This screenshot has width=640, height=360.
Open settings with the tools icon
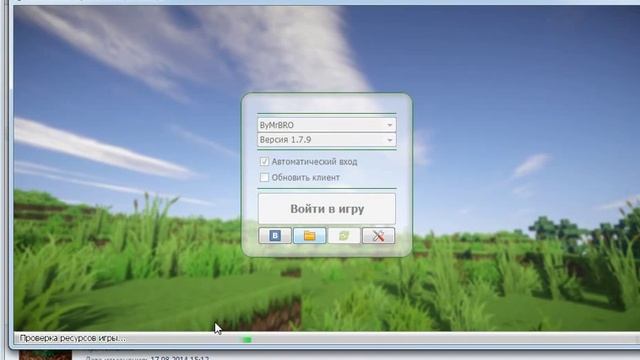click(378, 236)
